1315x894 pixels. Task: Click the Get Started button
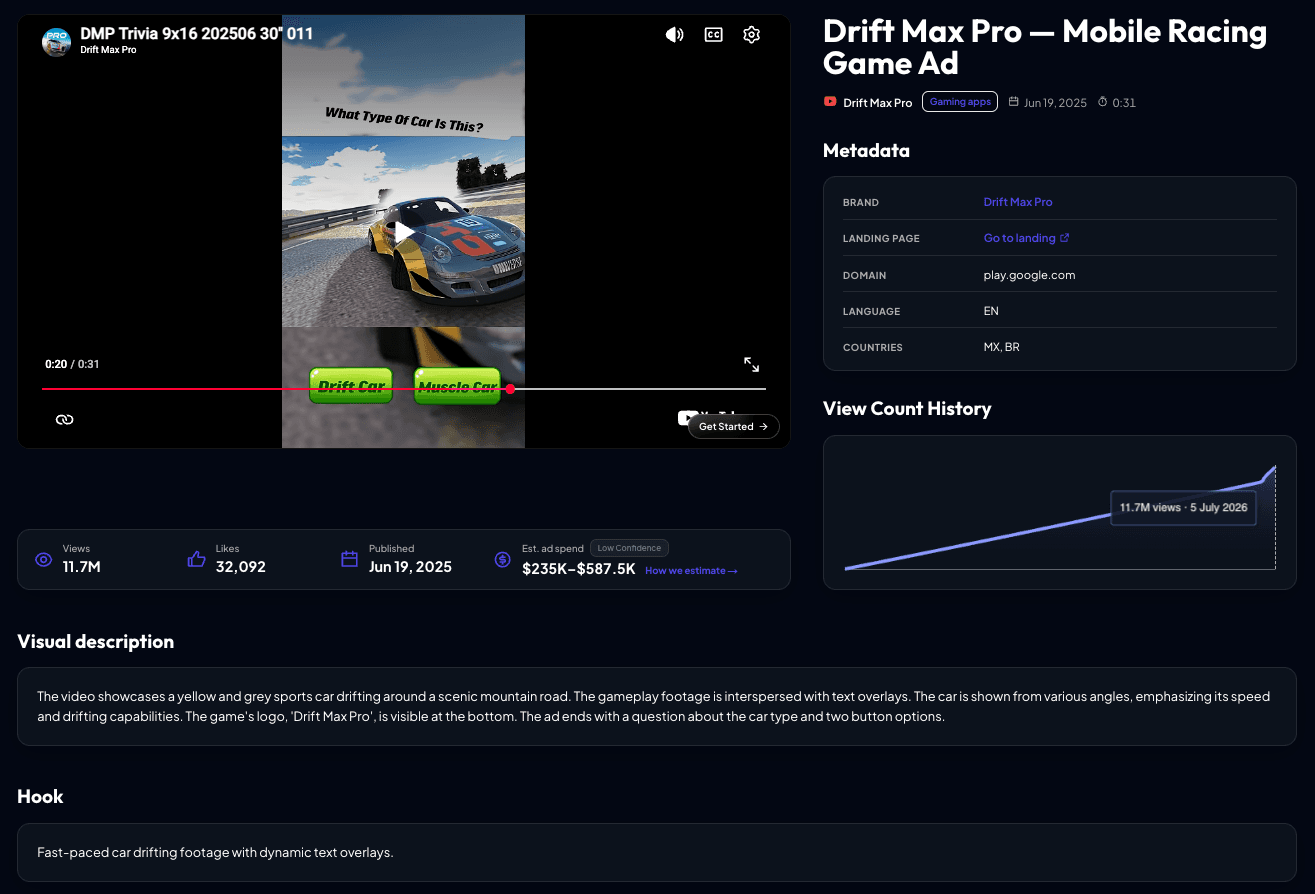coord(733,426)
